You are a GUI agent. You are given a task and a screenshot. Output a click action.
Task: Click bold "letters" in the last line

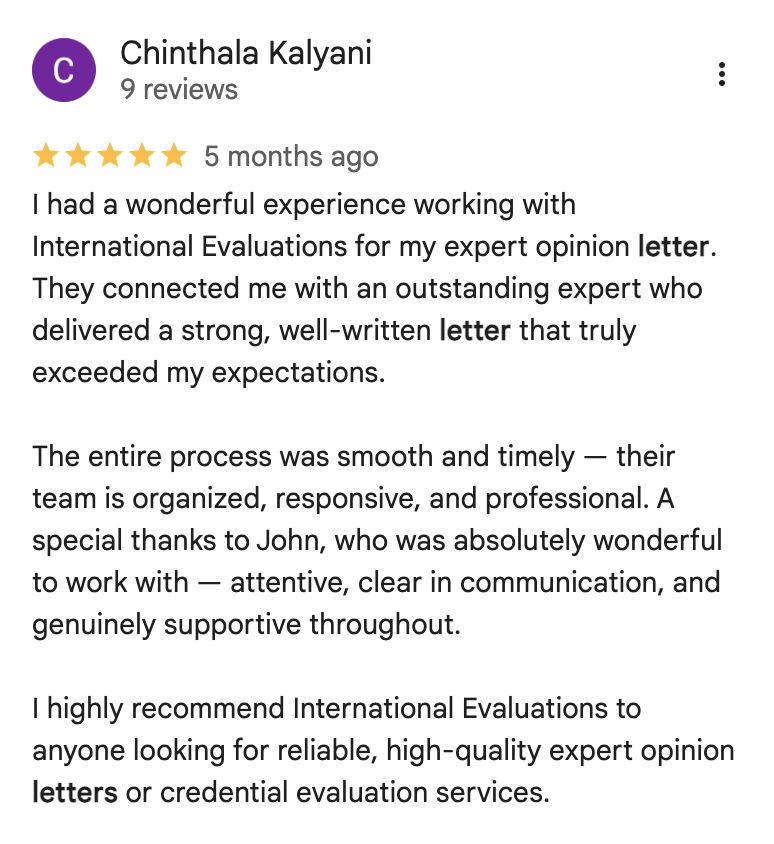click(75, 793)
